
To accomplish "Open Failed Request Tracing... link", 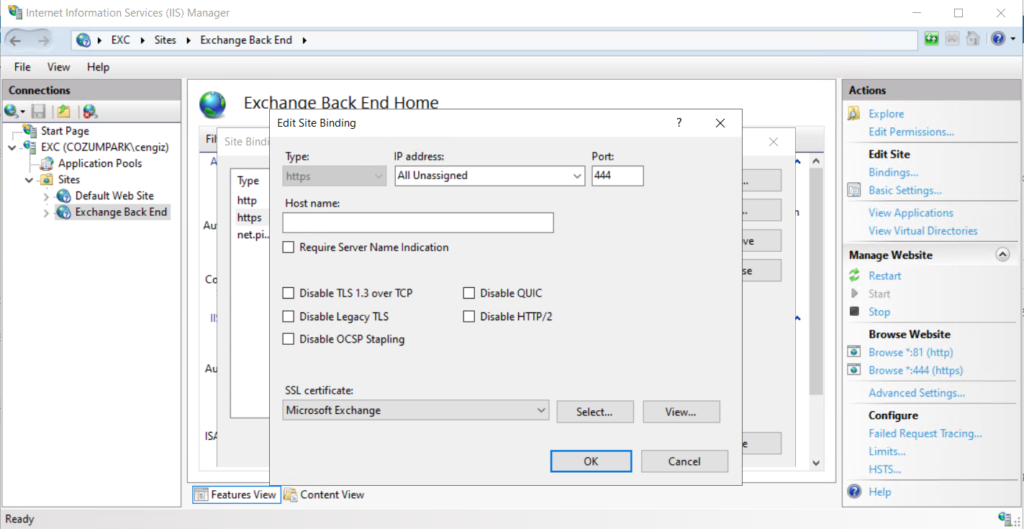I will click(x=925, y=433).
